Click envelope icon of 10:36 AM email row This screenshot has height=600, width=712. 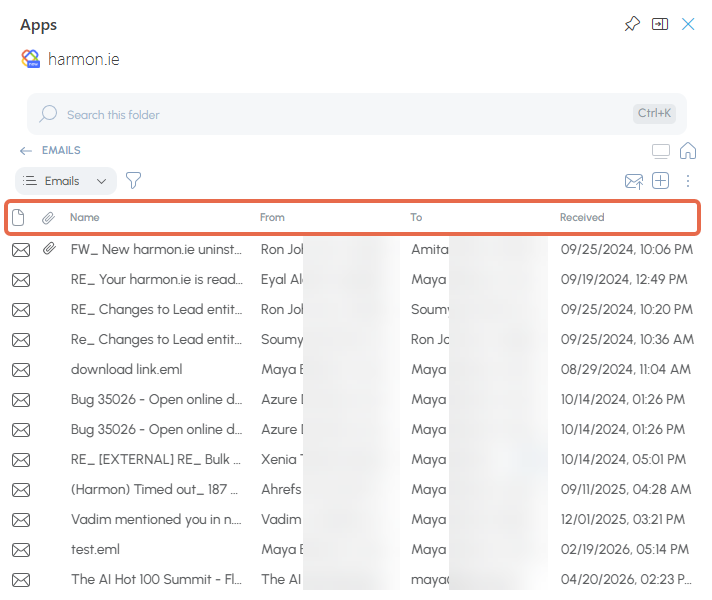[x=21, y=340]
